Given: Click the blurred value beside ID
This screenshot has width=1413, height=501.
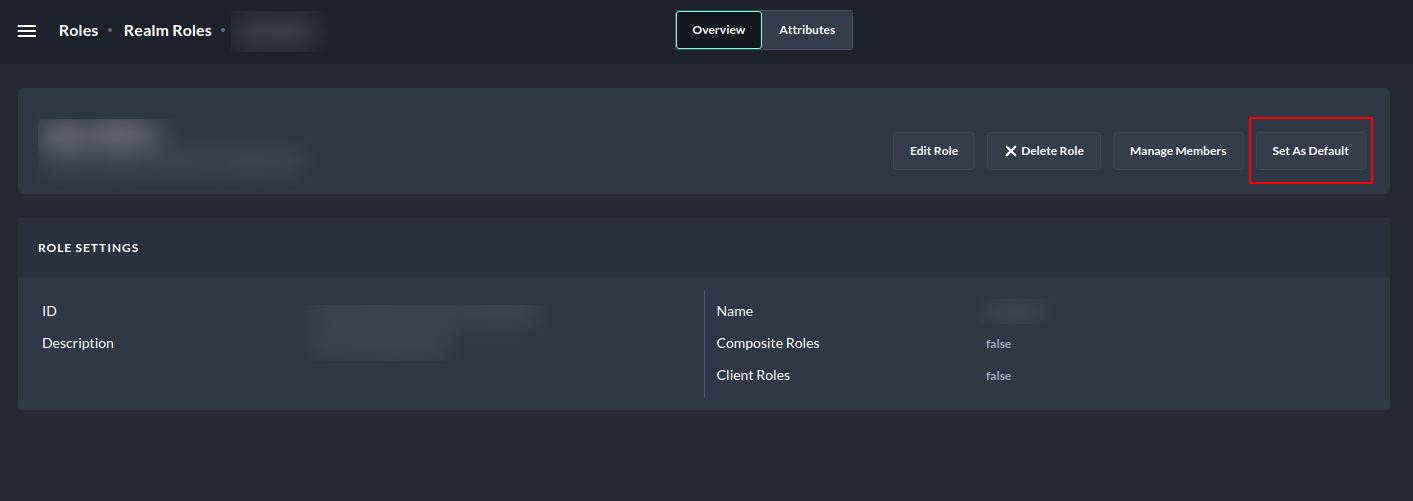Looking at the screenshot, I should tap(425, 316).
